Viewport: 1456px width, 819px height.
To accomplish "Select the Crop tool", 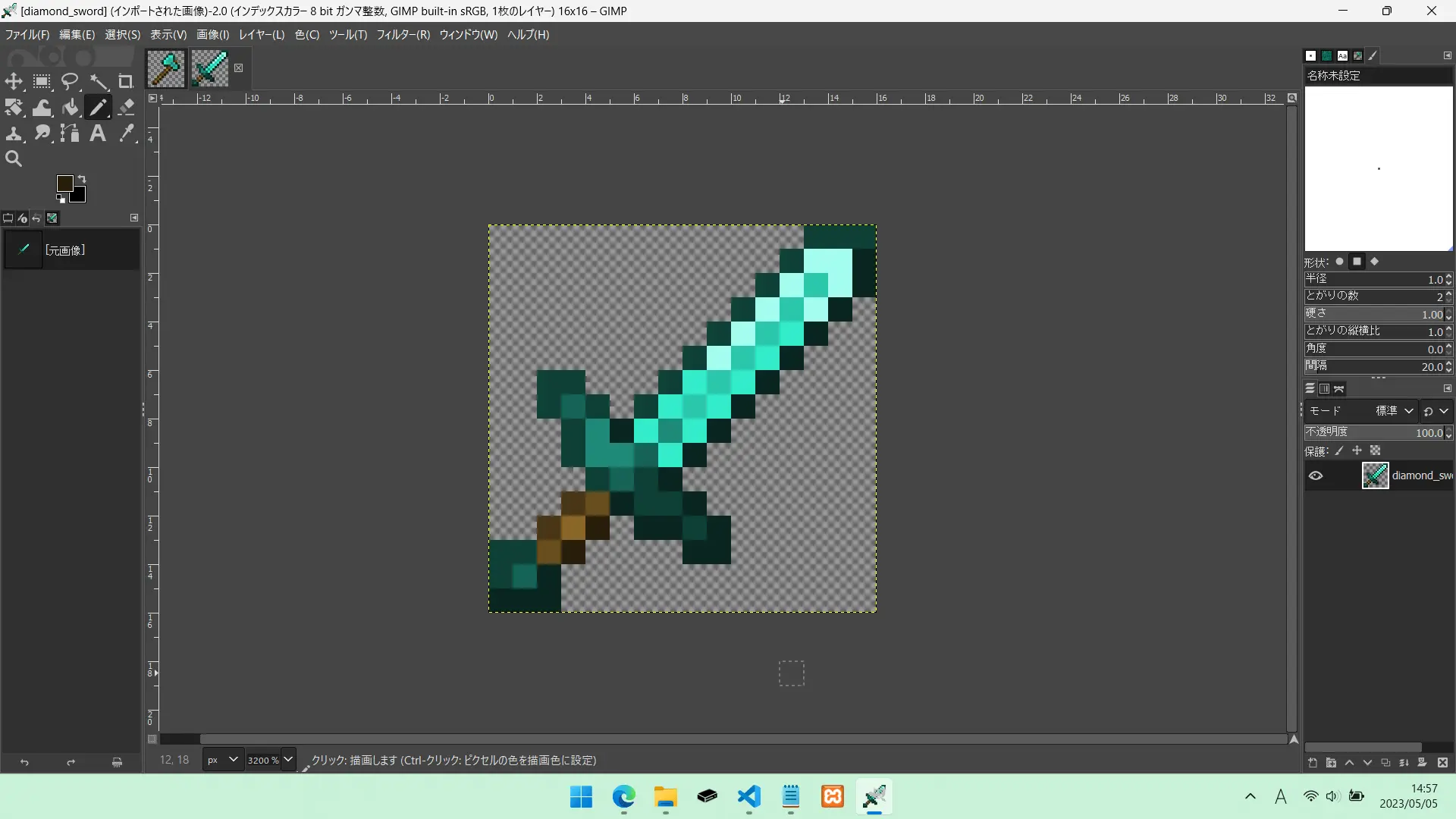I will [x=126, y=81].
